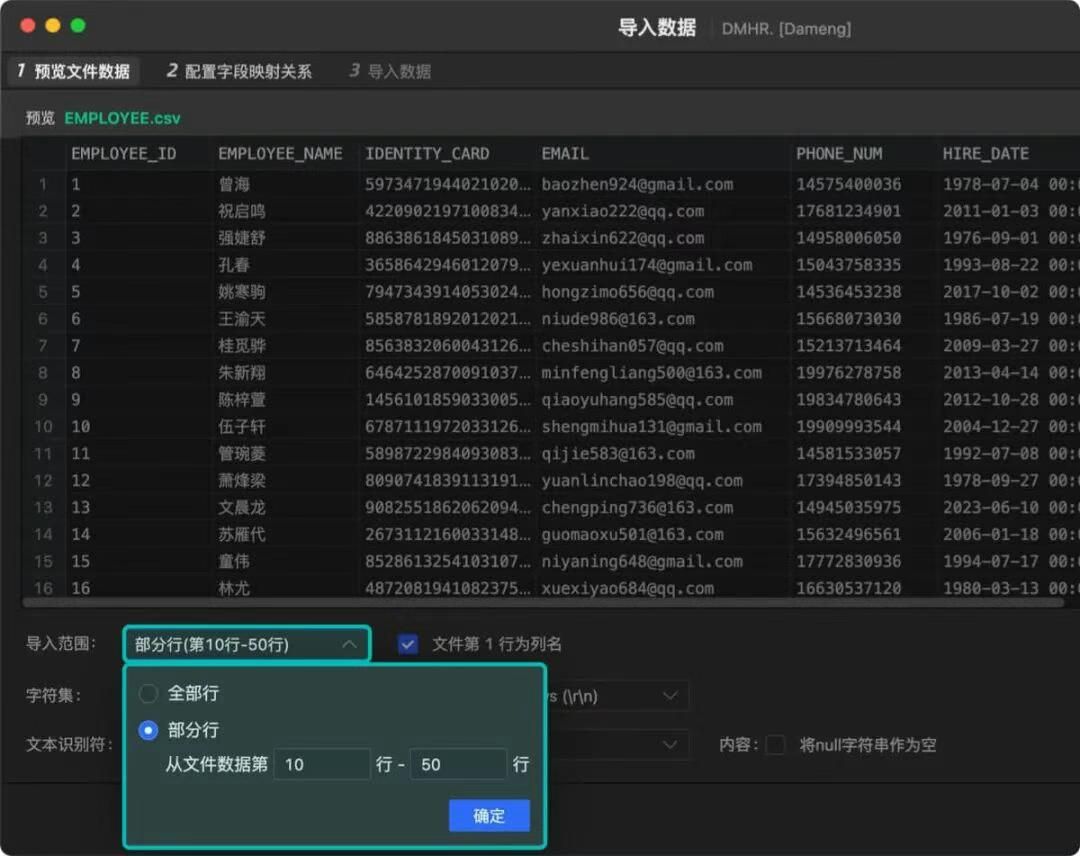
Task: Click phone number 19976278758
Action: pyautogui.click(x=849, y=373)
